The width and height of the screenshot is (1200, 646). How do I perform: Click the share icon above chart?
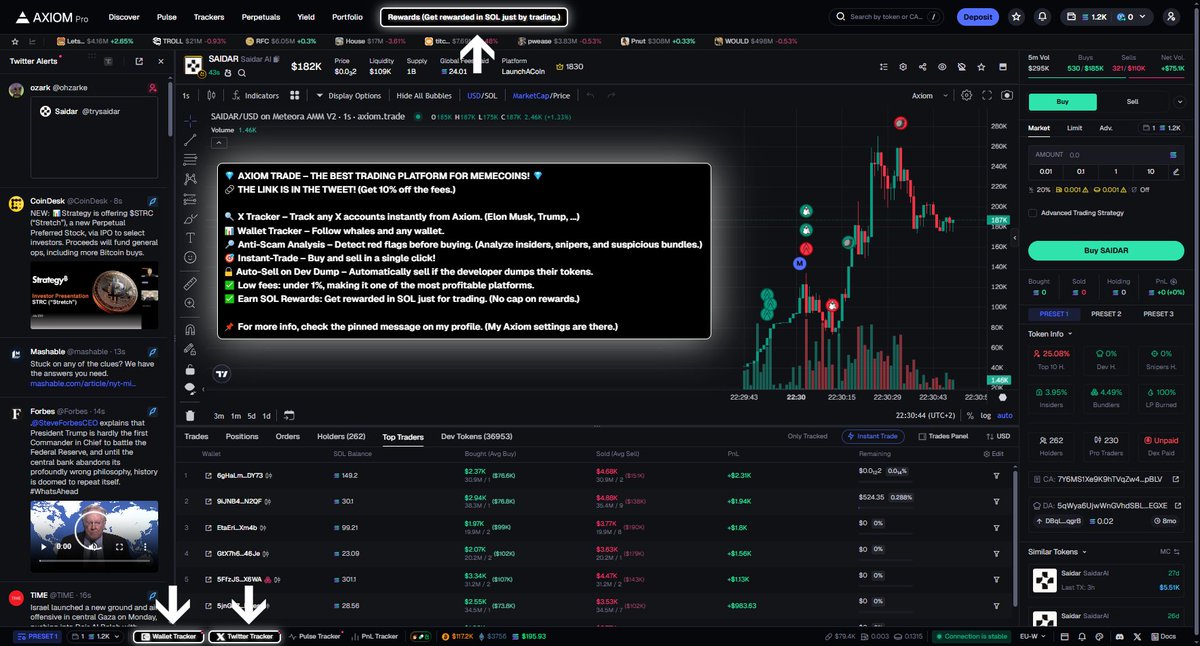click(x=921, y=67)
